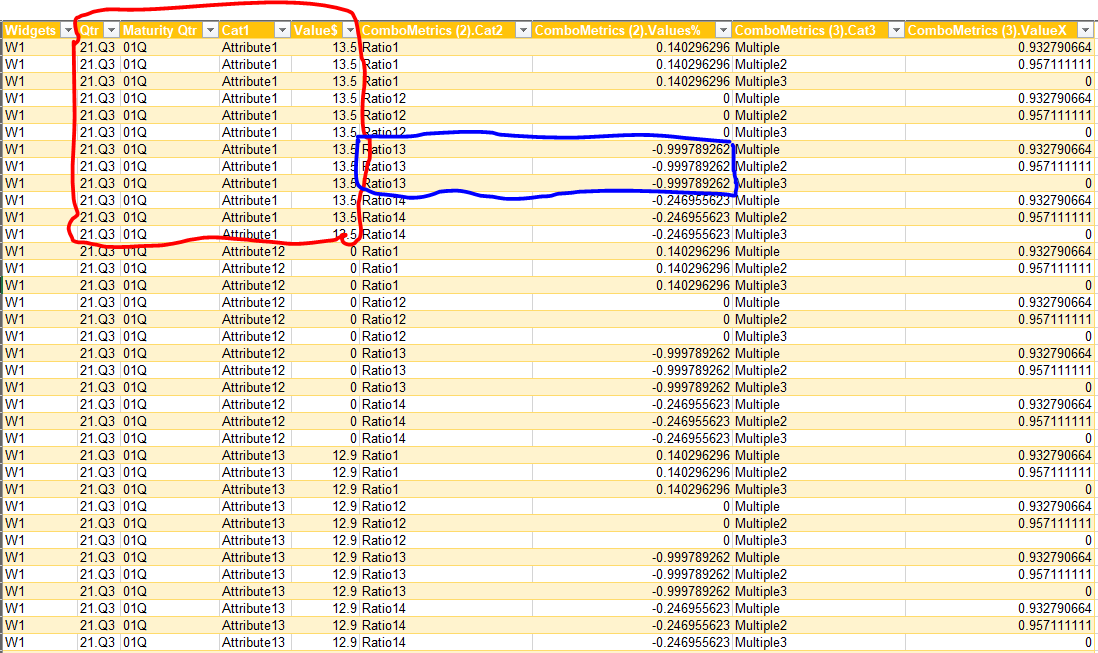Select Ratio1 cell in Attribute13 Multiple3 row
This screenshot has height=653, width=1098.
click(x=445, y=489)
